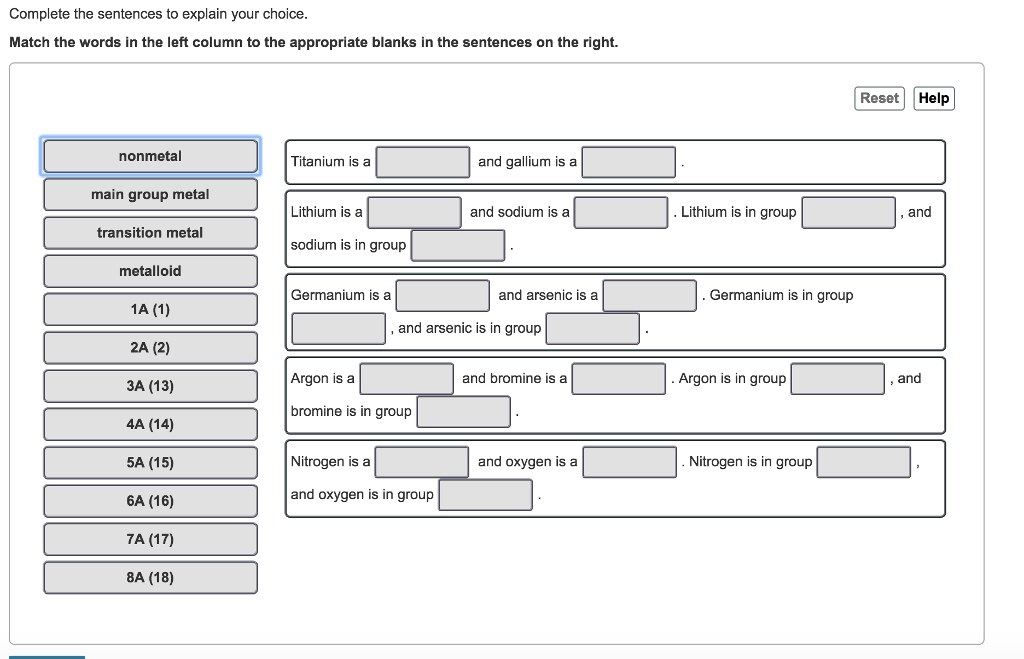Viewport: 1024px width, 659px height.
Task: Select the 8A (18) group tile
Action: (x=150, y=577)
